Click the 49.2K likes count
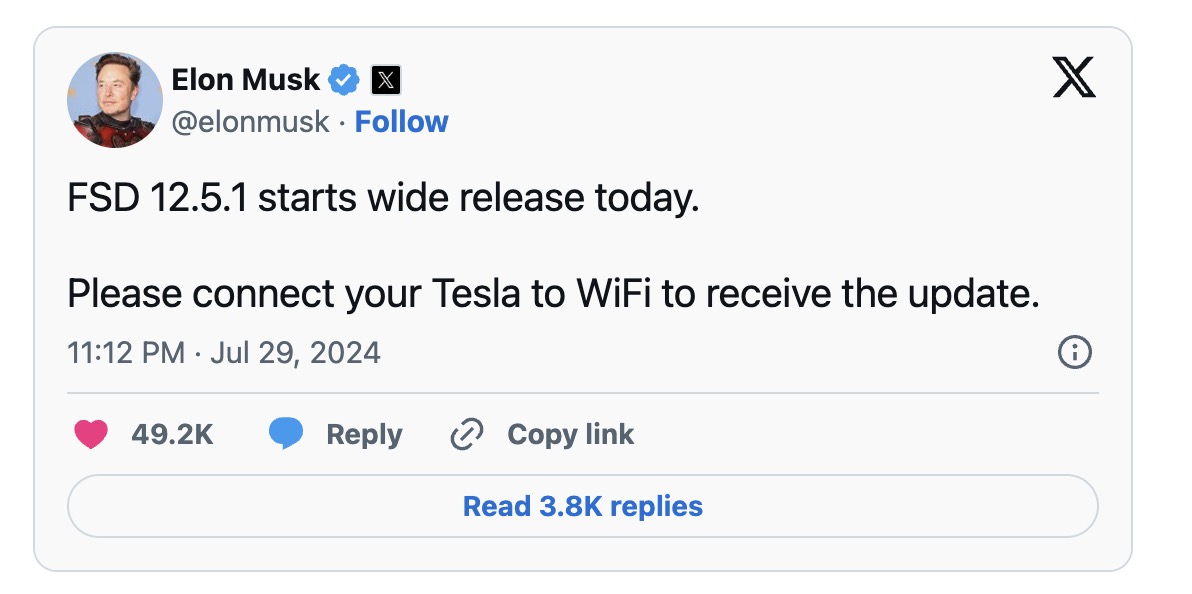 (172, 434)
